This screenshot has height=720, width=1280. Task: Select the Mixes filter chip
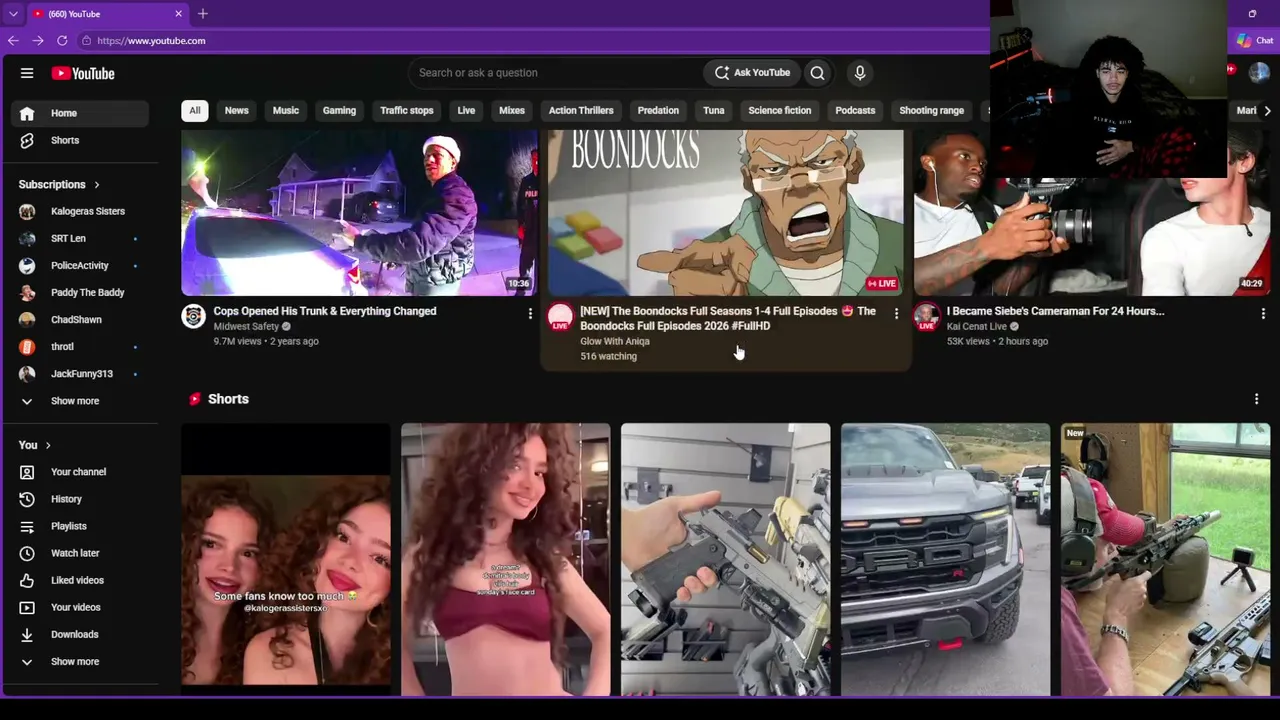512,110
